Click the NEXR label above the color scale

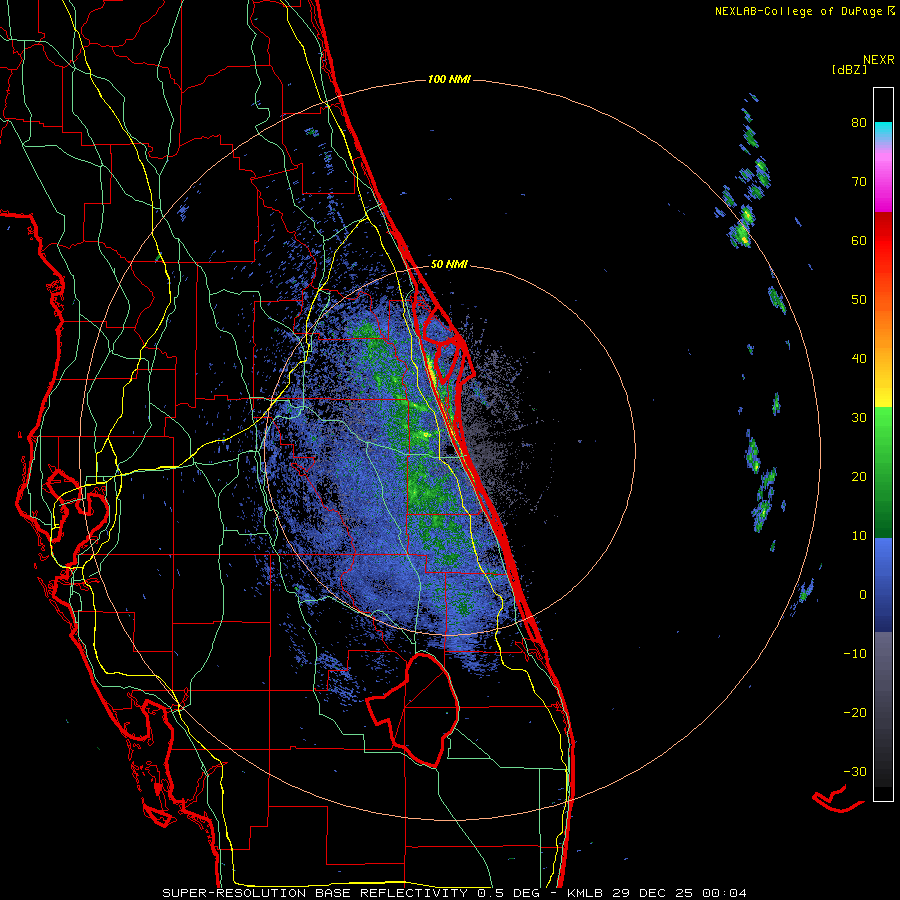click(x=879, y=60)
